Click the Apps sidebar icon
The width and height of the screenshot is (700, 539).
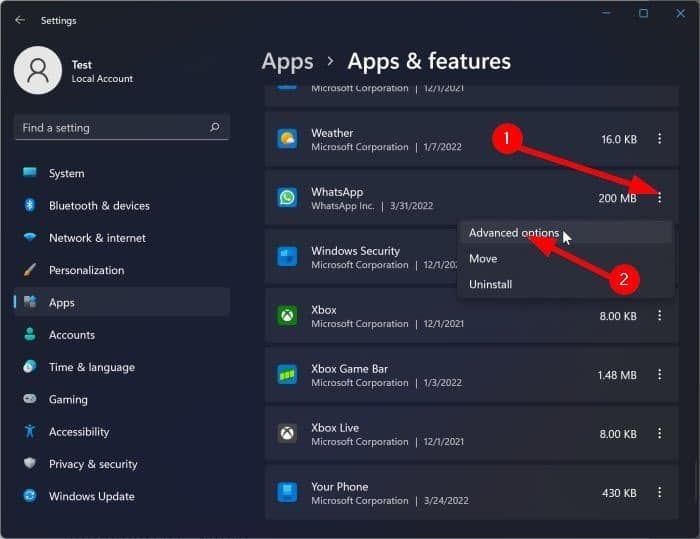tap(30, 302)
